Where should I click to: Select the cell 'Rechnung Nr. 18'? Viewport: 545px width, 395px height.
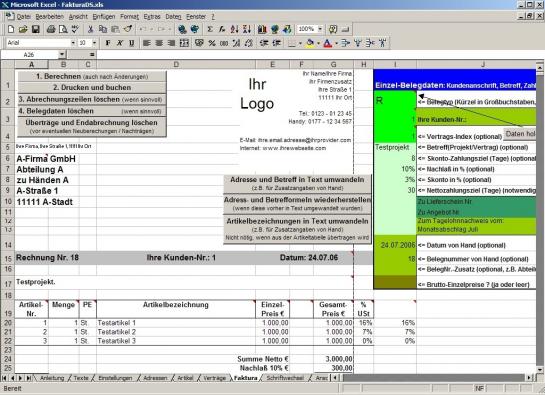pos(47,258)
